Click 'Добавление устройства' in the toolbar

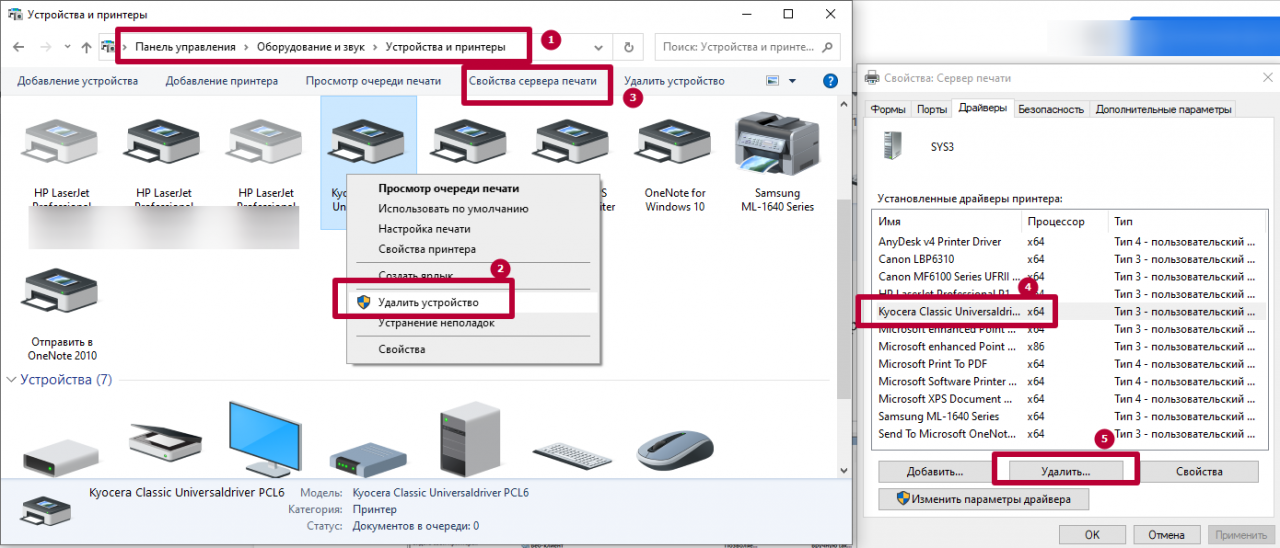77,81
